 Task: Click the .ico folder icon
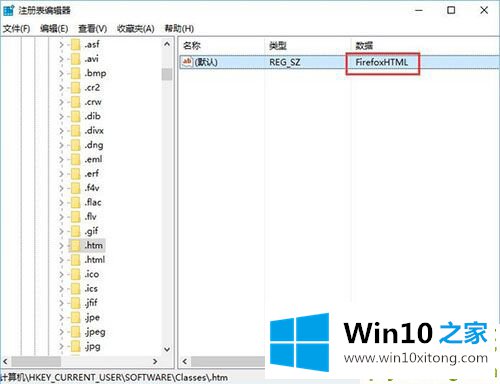tap(76, 274)
